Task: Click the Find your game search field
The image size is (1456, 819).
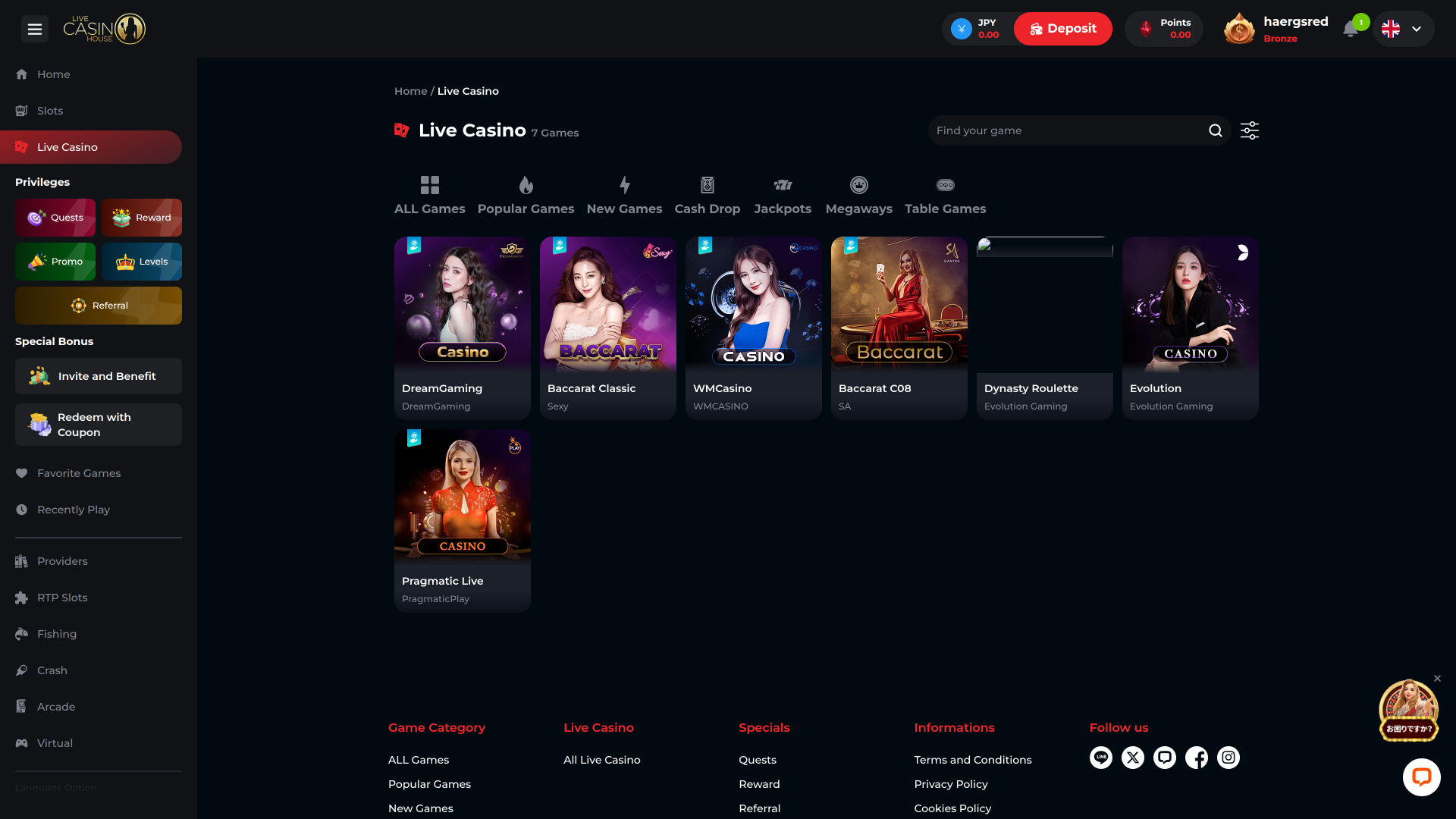Action: coord(1062,130)
